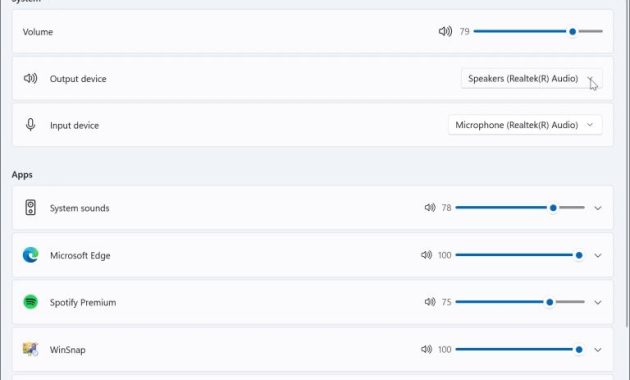Screen dimensions: 630x380
Task: Click the System sounds volume slider handle
Action: coord(553,208)
